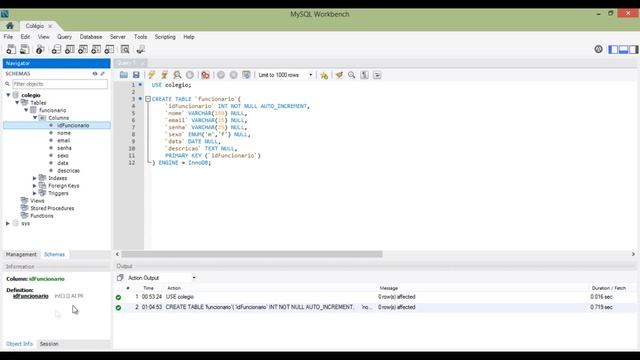The width and height of the screenshot is (640, 360).
Task: Click the find magnifier icon in editor toolbar
Action: point(351,75)
